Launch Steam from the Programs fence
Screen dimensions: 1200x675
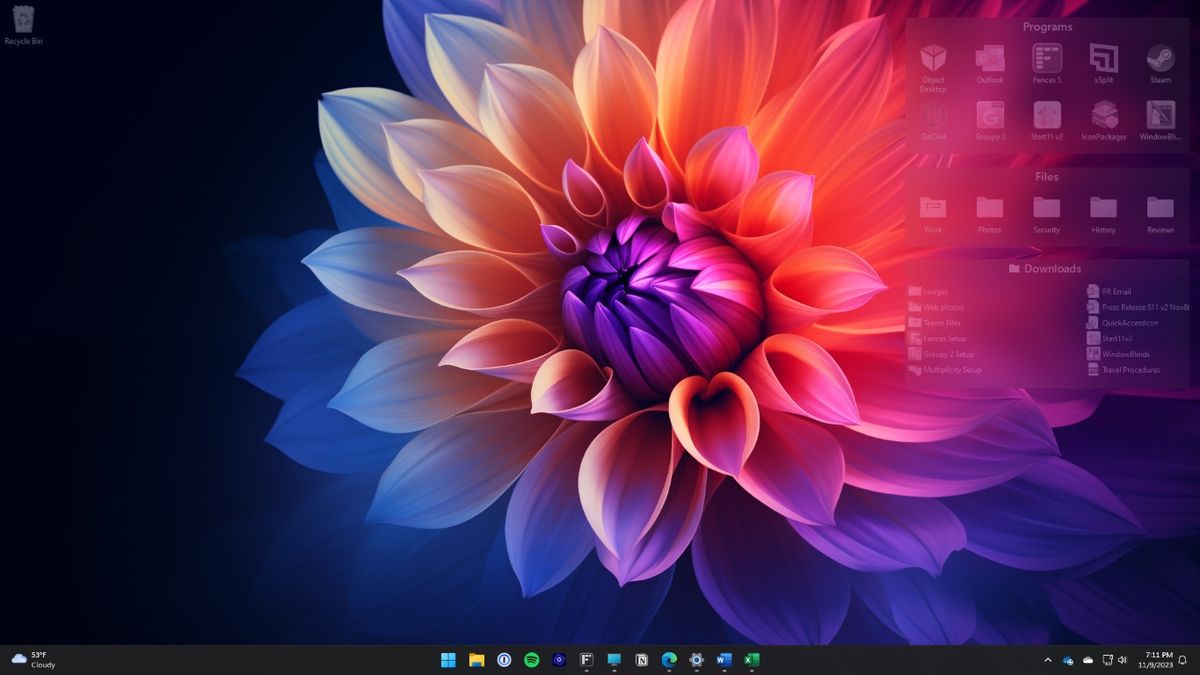[1160, 62]
